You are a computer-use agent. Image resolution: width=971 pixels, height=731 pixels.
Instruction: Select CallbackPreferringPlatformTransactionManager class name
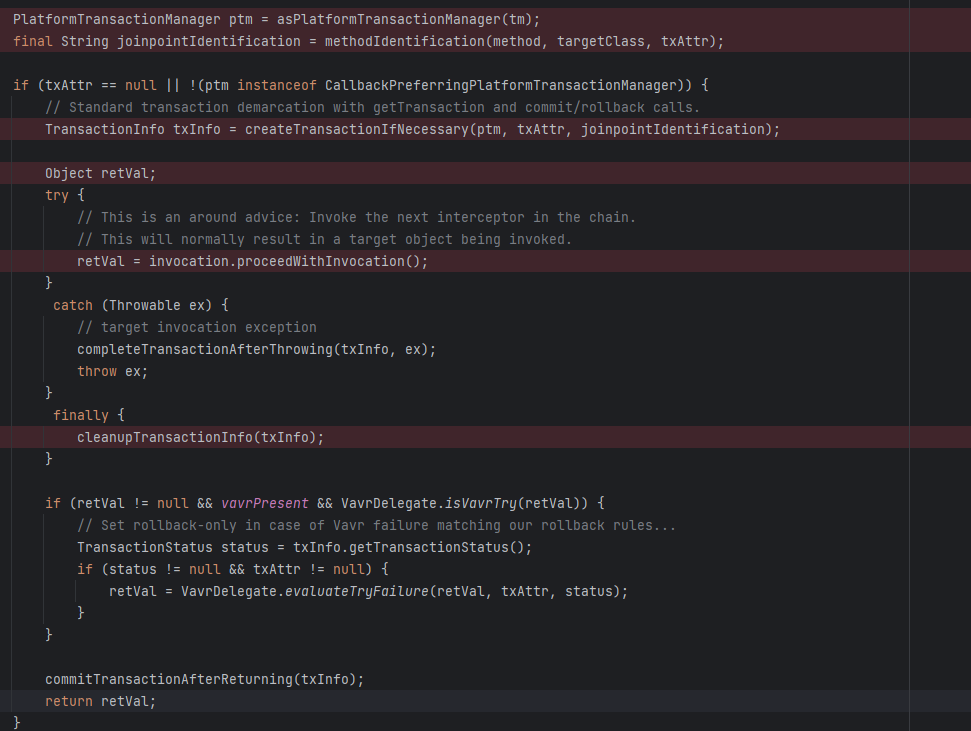click(500, 85)
